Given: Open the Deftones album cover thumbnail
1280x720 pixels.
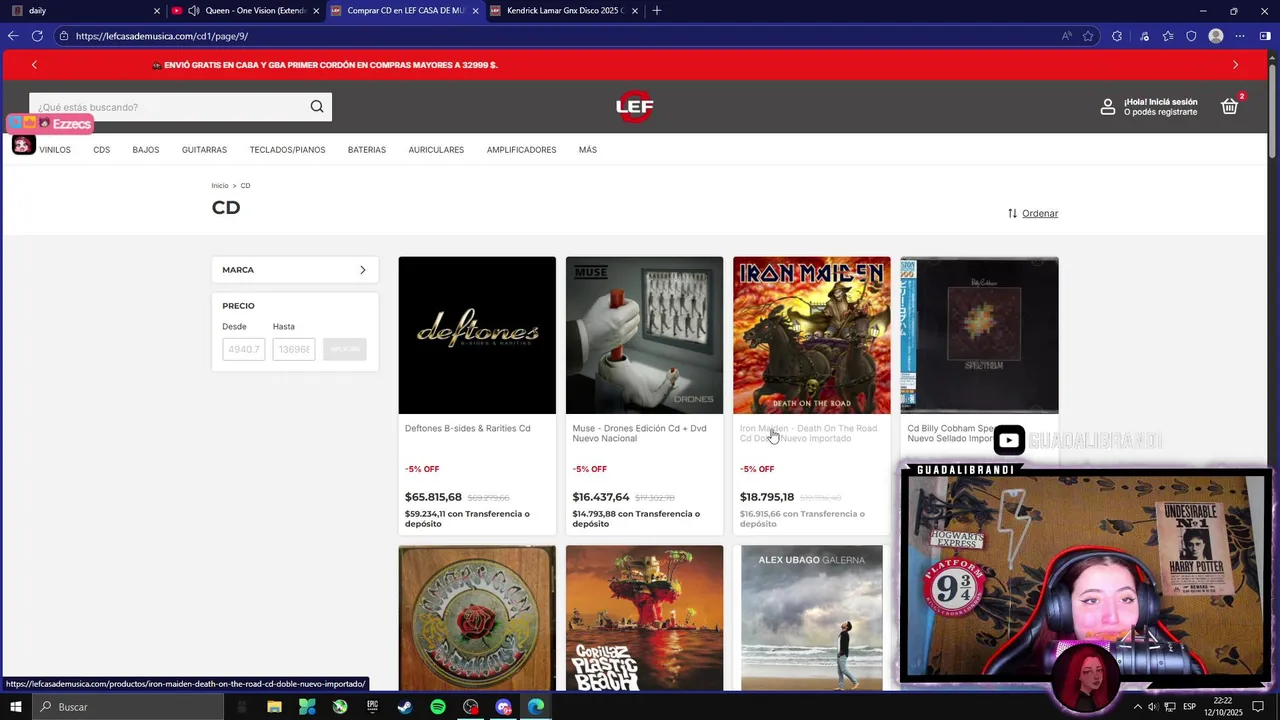Looking at the screenshot, I should pos(477,335).
